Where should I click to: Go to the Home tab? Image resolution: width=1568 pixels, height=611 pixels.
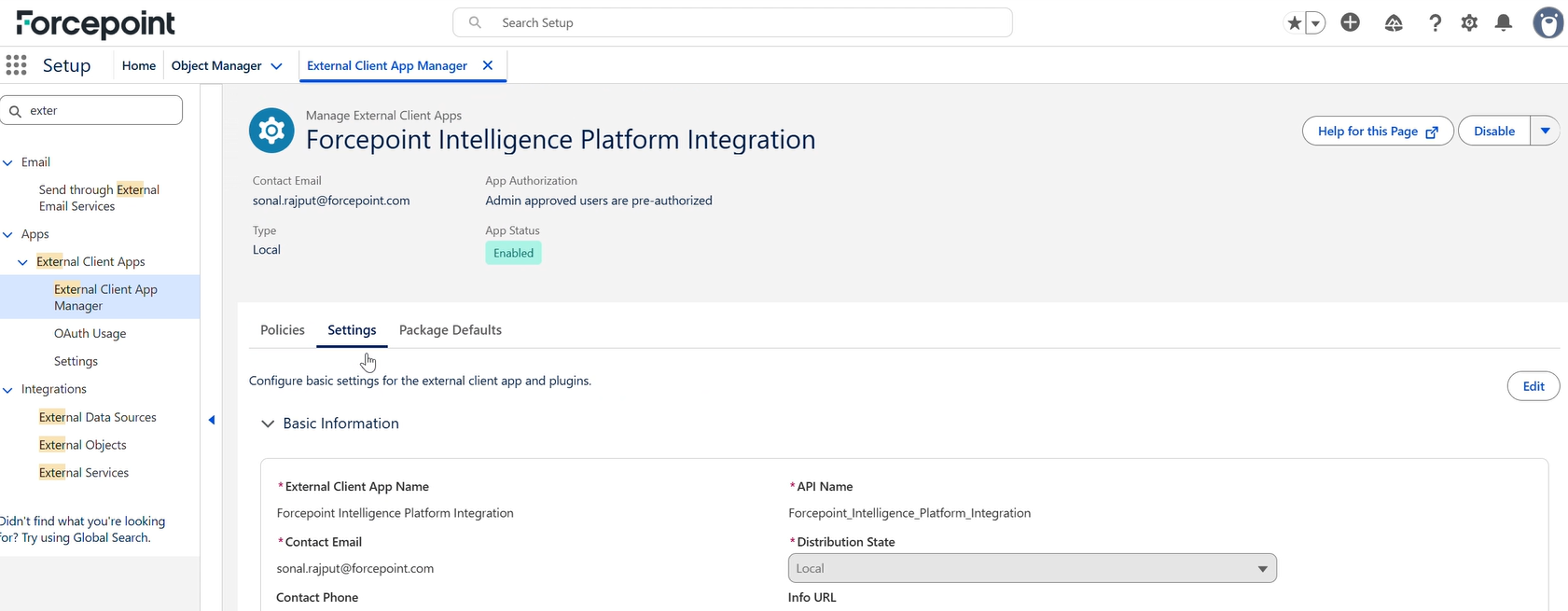pos(139,65)
